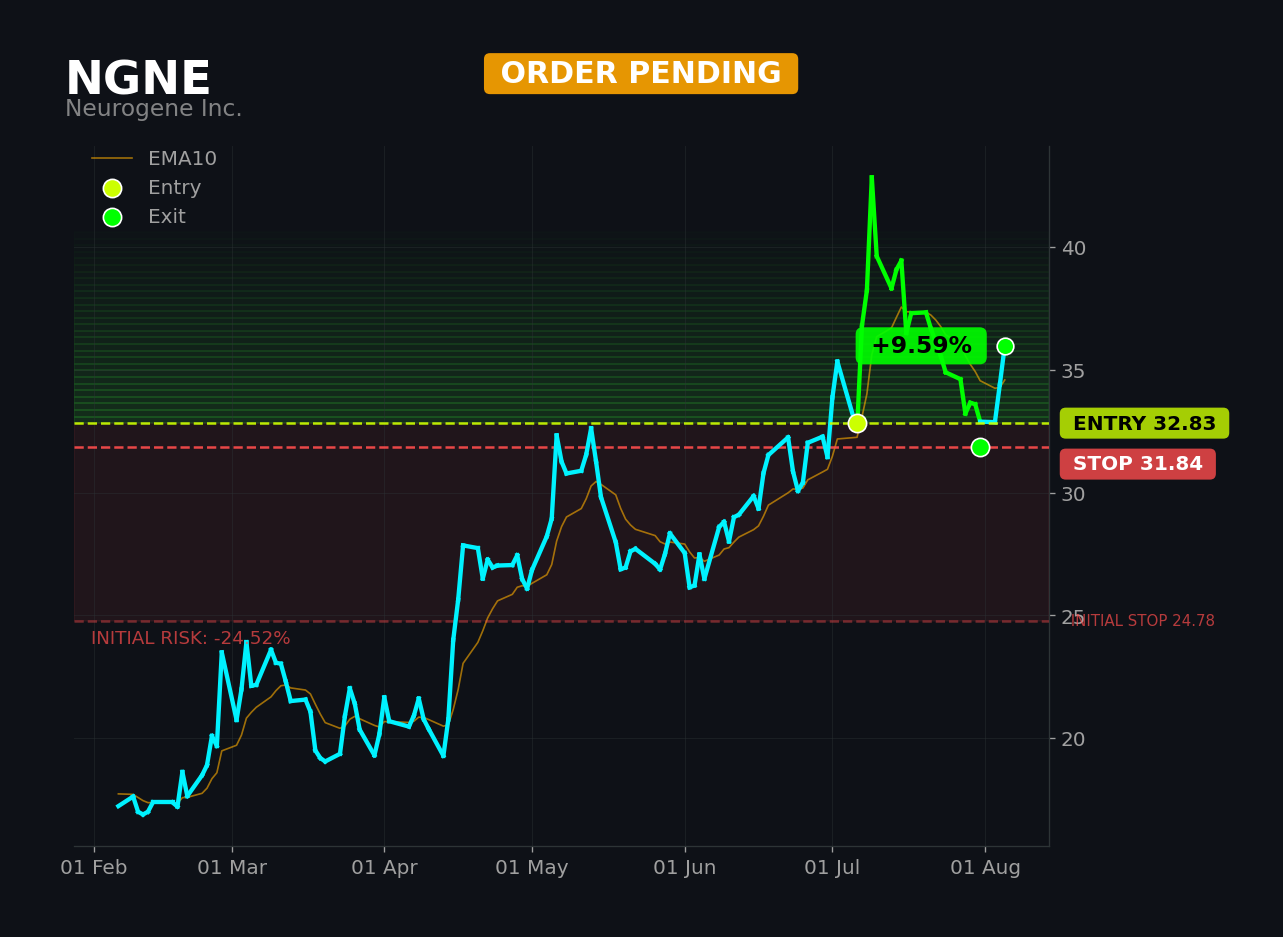Click the yellow Entry dot in the legend
The width and height of the screenshot is (1283, 937).
tap(112, 188)
